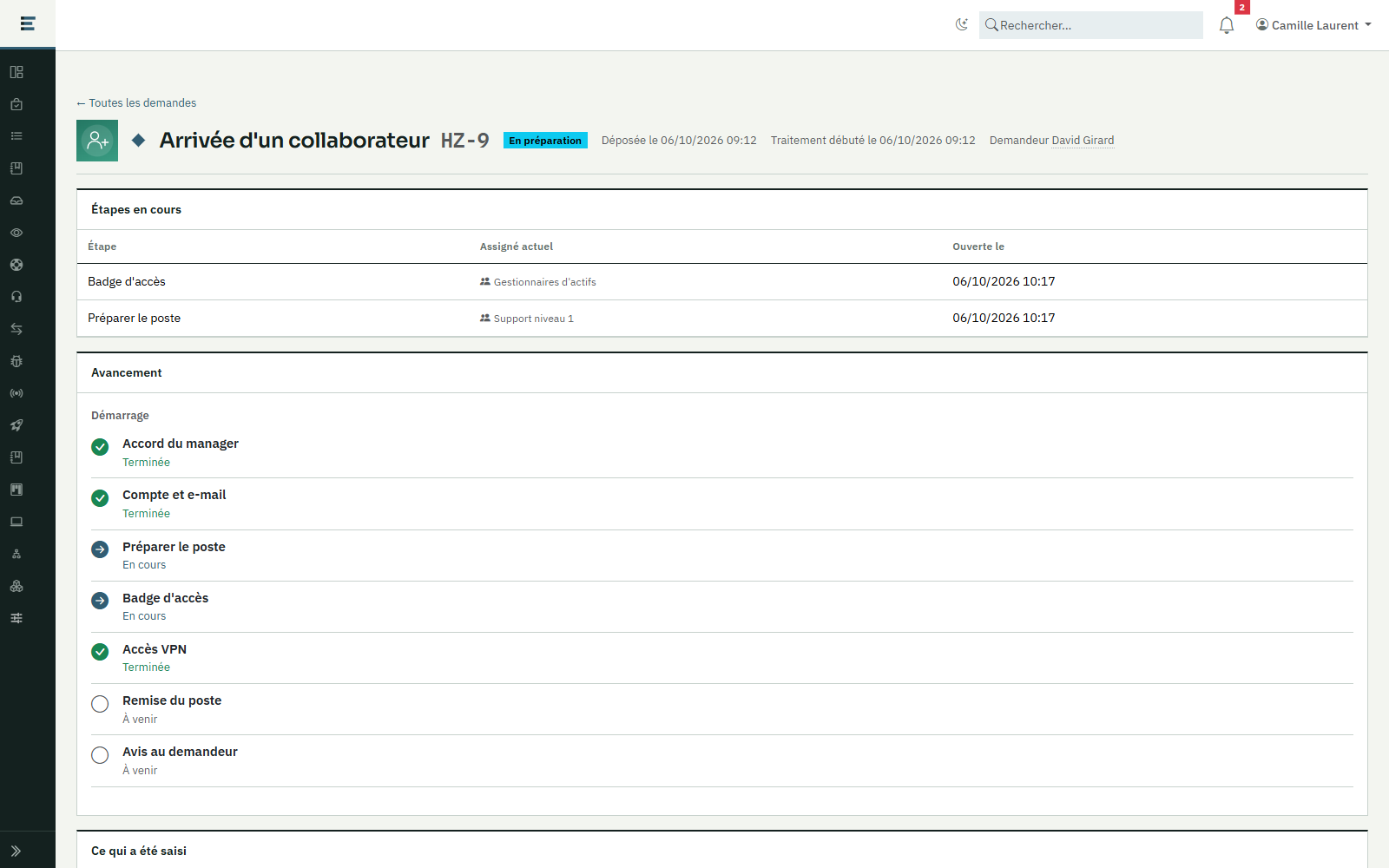Open the list sidebar icon
The height and width of the screenshot is (868, 1389).
click(x=16, y=136)
